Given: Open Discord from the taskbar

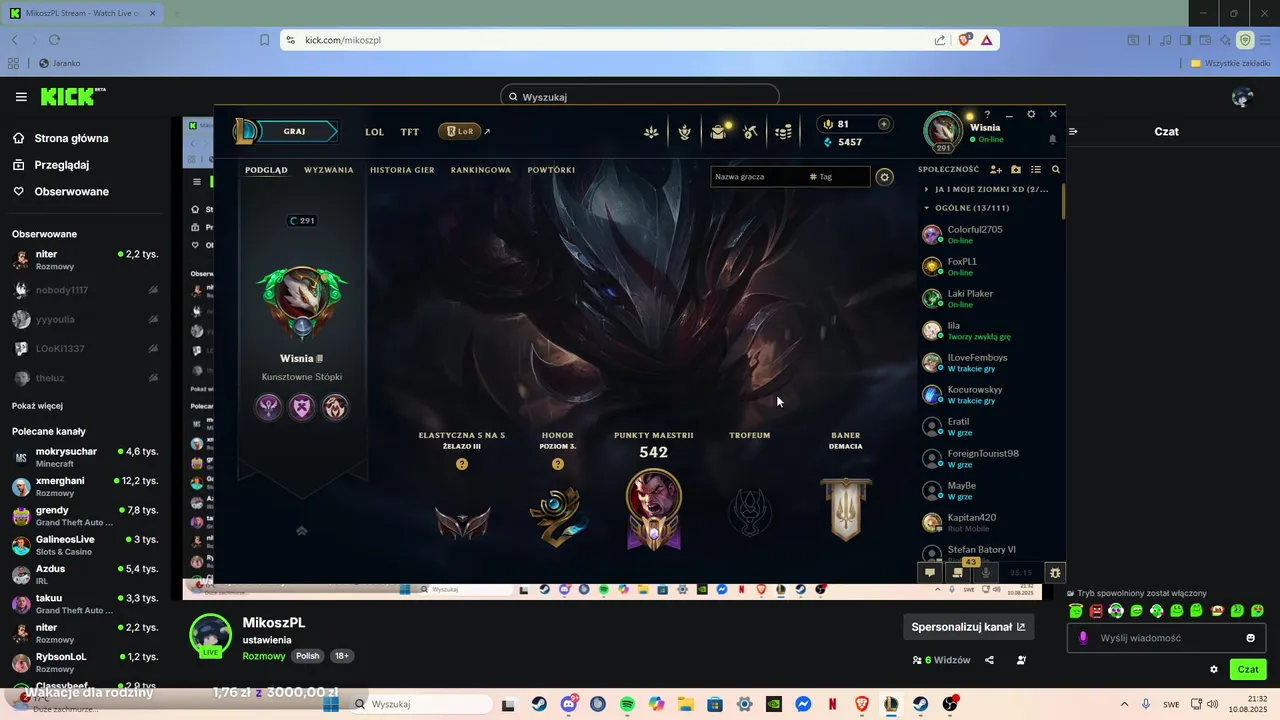Looking at the screenshot, I should (x=569, y=704).
